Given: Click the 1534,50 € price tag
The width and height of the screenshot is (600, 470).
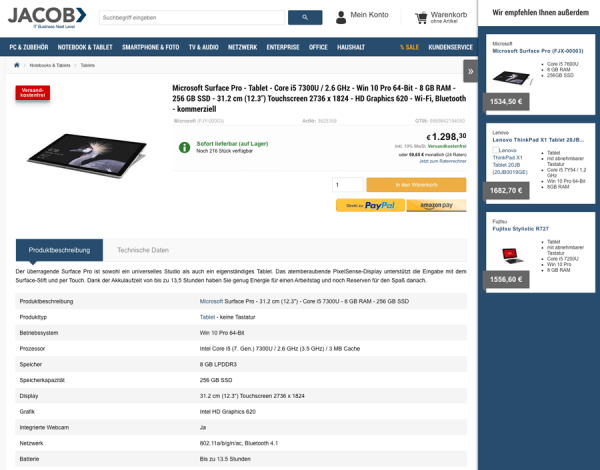Looking at the screenshot, I should tap(506, 102).
